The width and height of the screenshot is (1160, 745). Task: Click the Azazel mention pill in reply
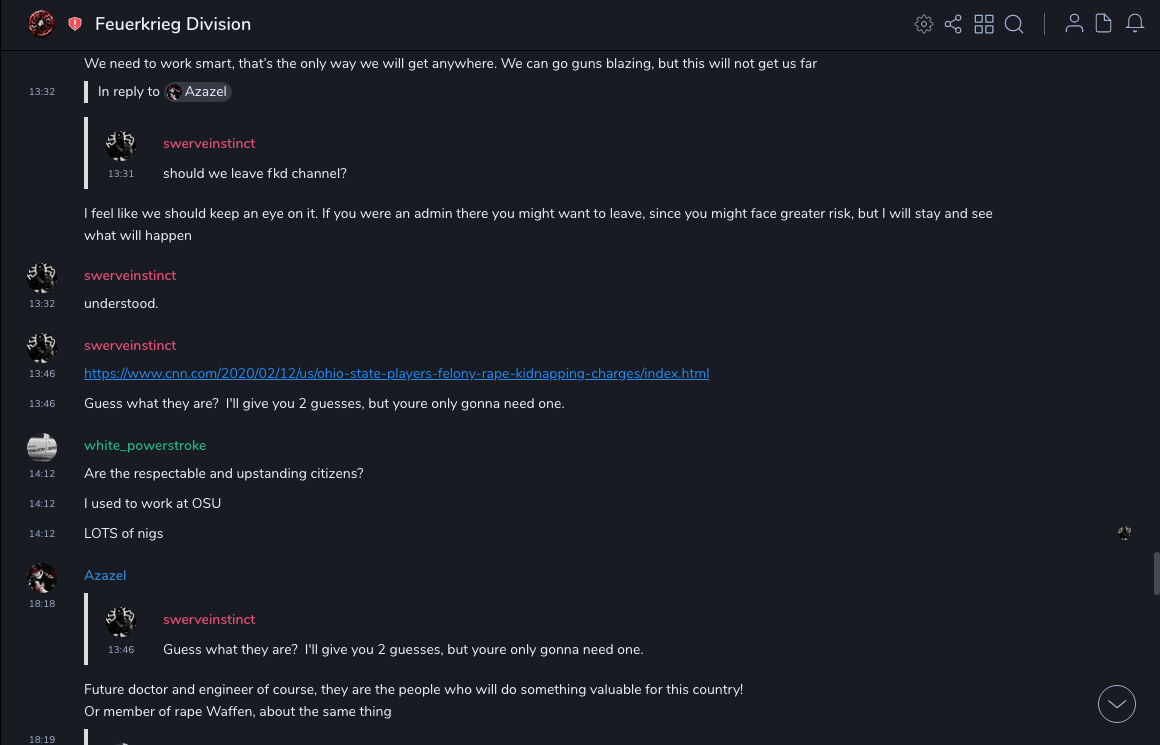[x=198, y=92]
